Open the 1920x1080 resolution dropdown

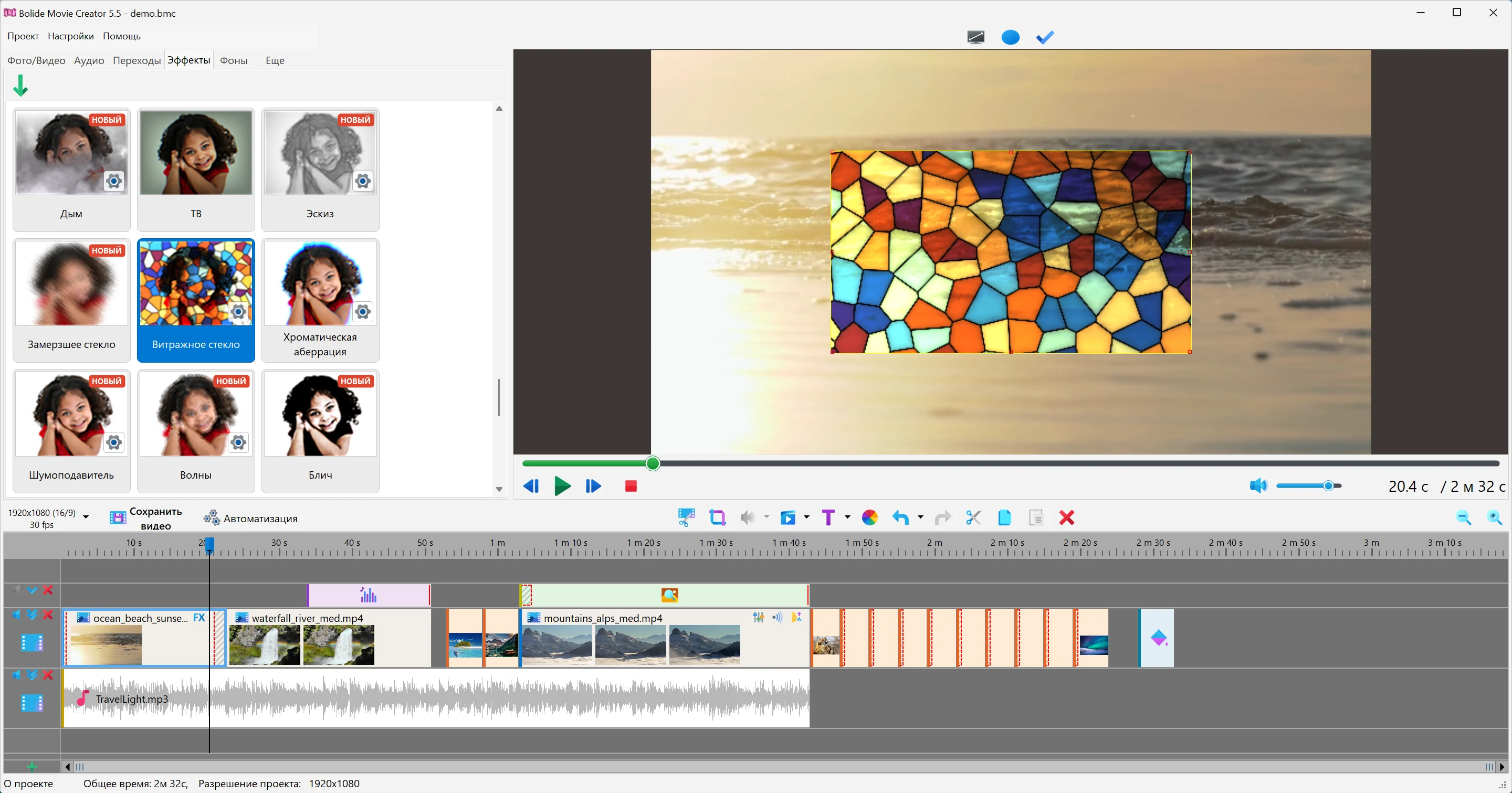[86, 517]
